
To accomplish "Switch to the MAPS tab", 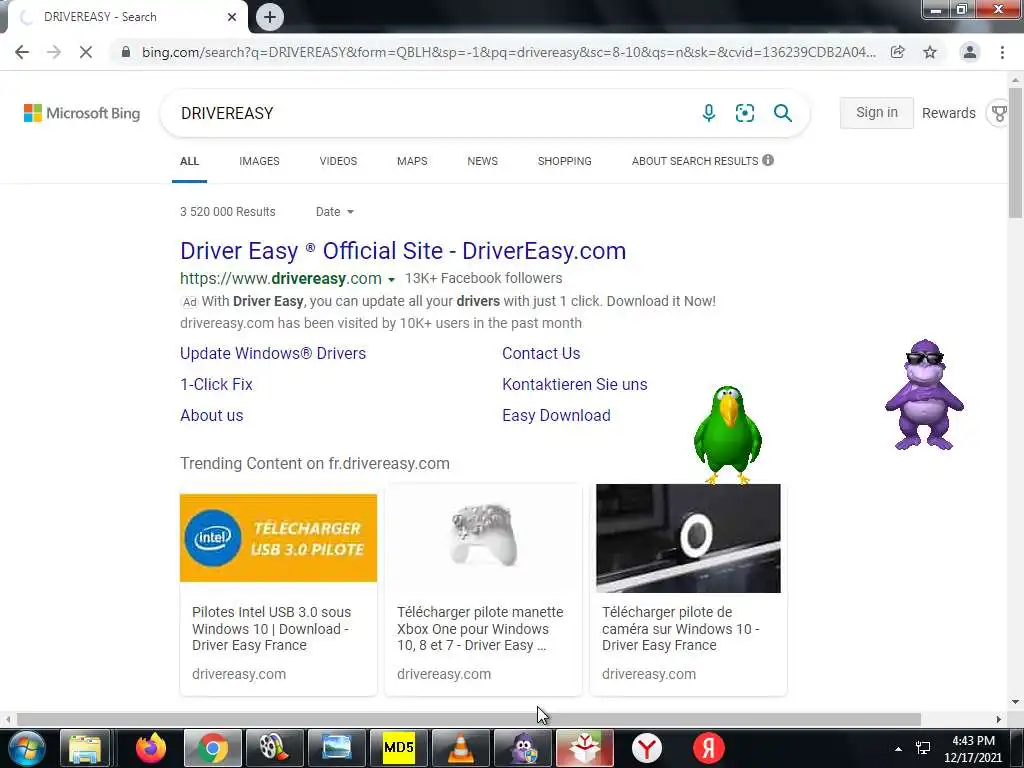I will [412, 161].
